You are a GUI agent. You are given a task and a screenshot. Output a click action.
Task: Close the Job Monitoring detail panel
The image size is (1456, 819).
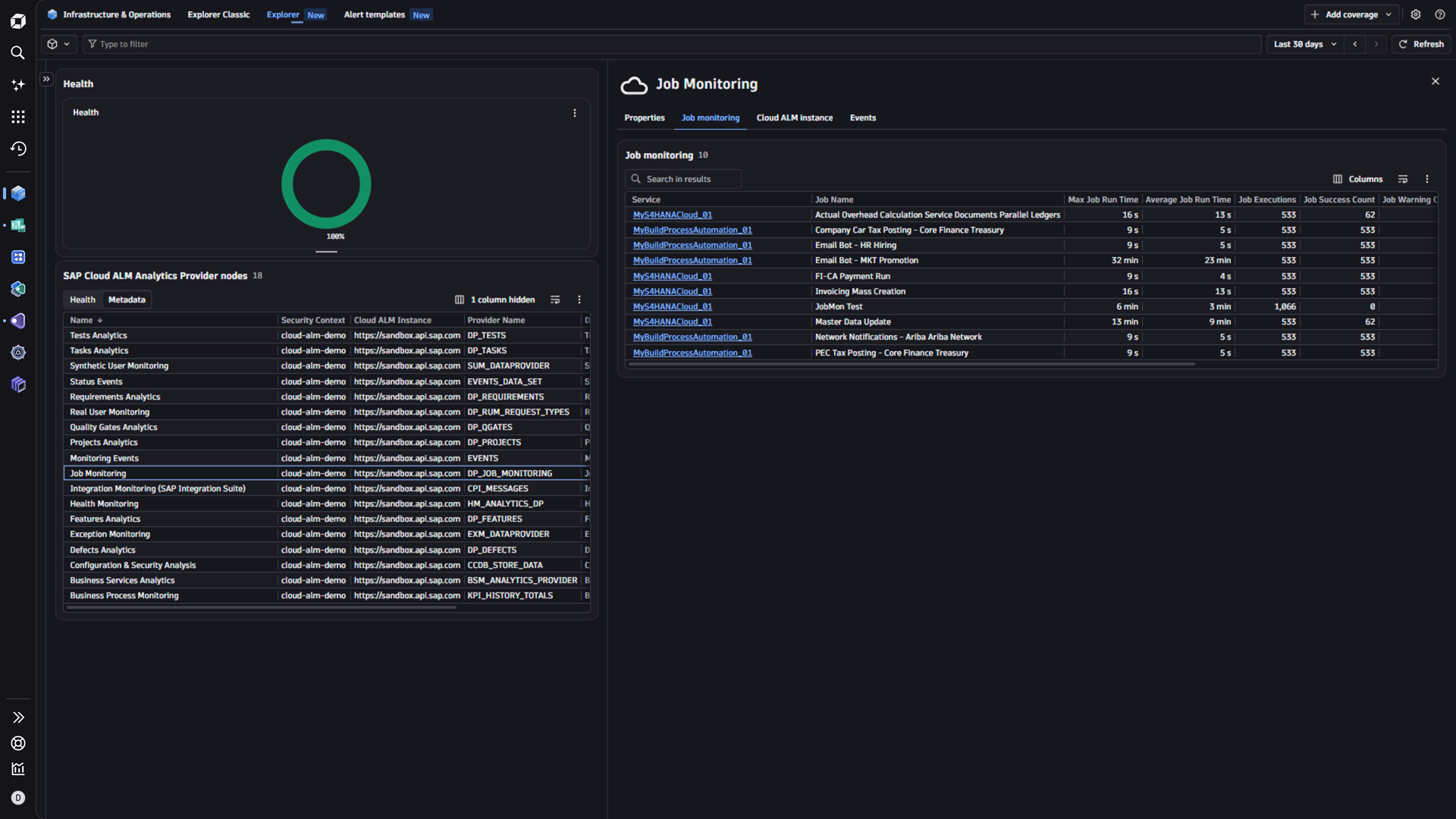1436,81
